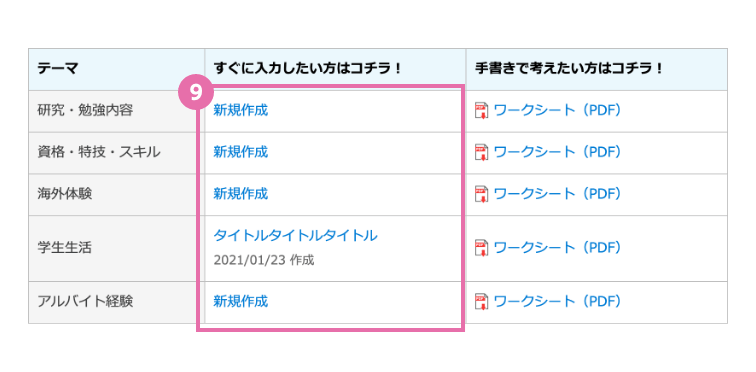This screenshot has height=372, width=756.
Task: Open タイトルタイトルタイトル entry link
Action: coord(295,236)
